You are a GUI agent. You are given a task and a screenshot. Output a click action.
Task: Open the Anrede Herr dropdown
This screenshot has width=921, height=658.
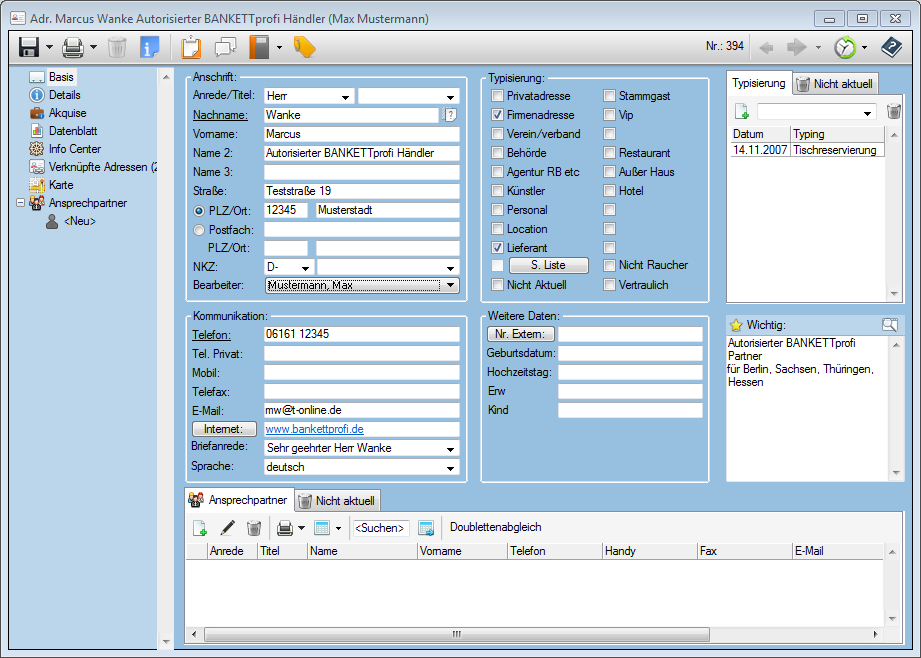point(345,97)
